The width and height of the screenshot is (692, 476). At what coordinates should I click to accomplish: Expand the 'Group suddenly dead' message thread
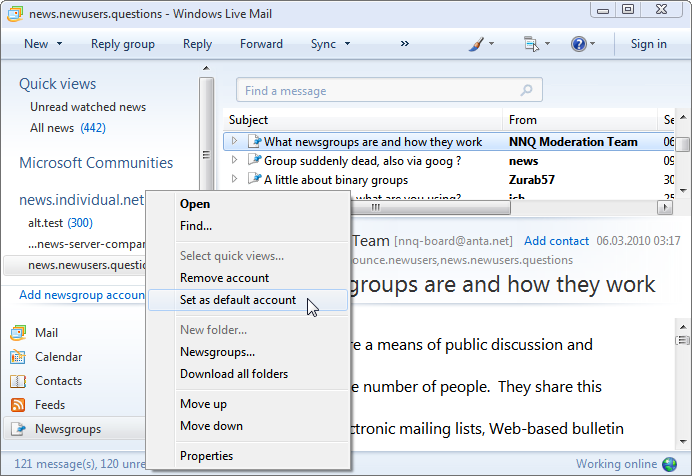pos(234,160)
